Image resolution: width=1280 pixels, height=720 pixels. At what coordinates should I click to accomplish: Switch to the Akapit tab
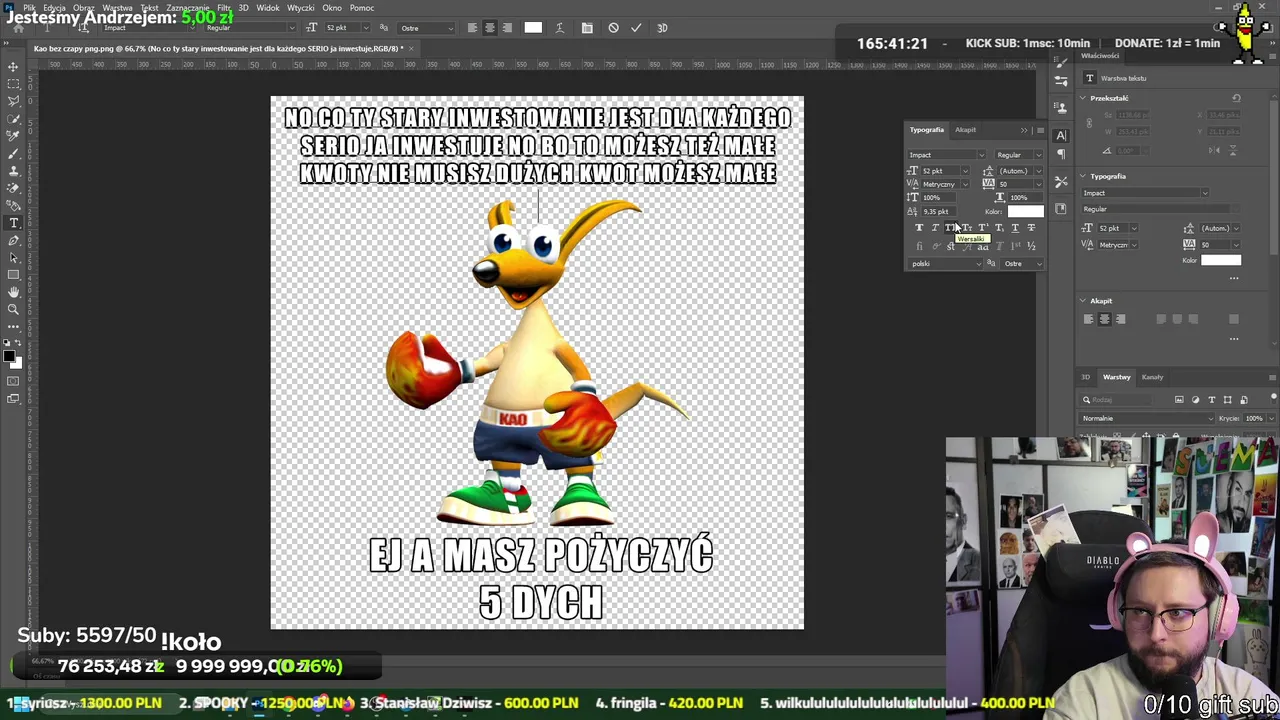(x=965, y=130)
